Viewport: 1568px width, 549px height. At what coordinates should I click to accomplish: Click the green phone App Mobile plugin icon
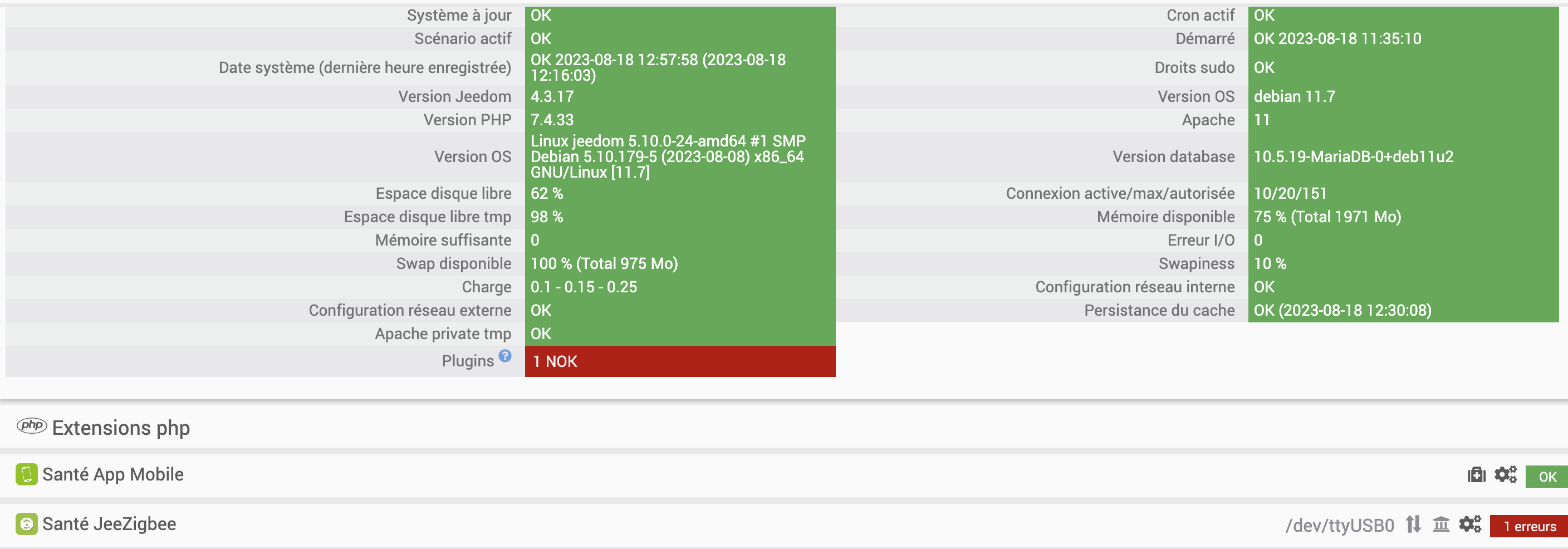point(26,474)
